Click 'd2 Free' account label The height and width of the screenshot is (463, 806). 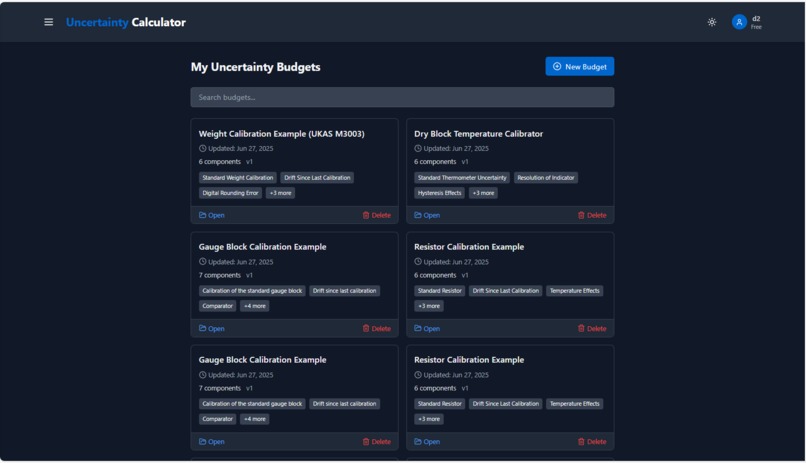coord(756,23)
